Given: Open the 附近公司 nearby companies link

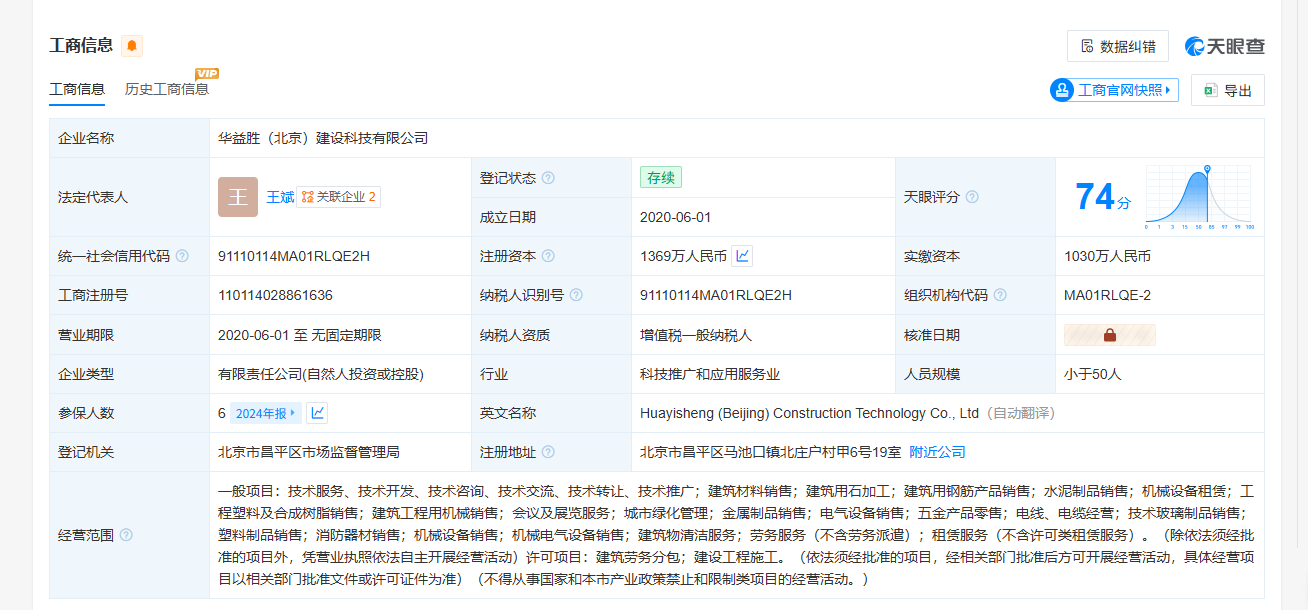Looking at the screenshot, I should pos(937,452).
